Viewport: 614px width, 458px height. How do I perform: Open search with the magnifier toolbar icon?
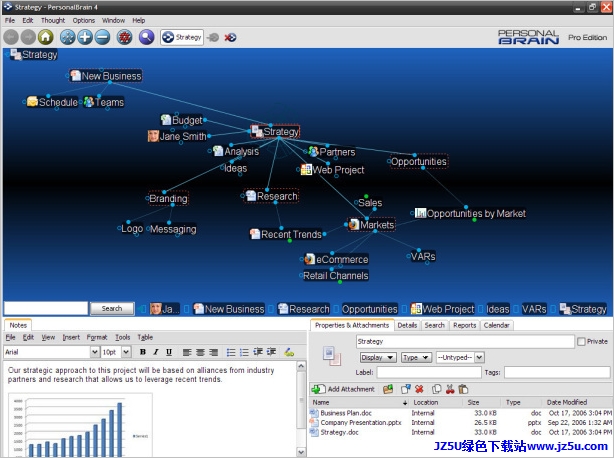pos(146,37)
